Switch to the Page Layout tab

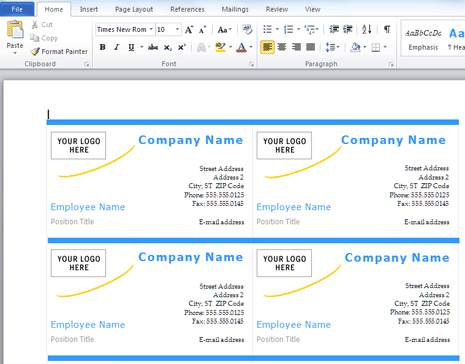[x=134, y=9]
